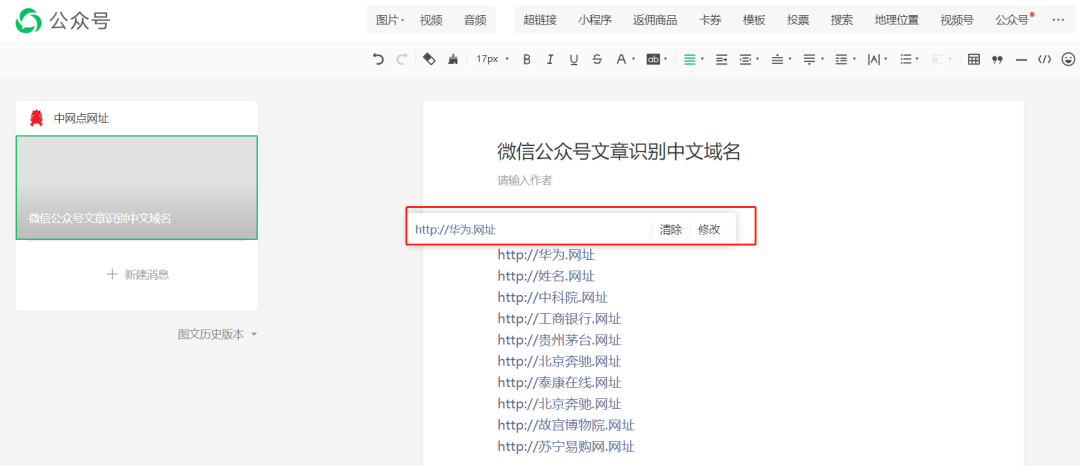1080x466 pixels.
Task: Toggle strikethrough formatting
Action: pyautogui.click(x=597, y=59)
